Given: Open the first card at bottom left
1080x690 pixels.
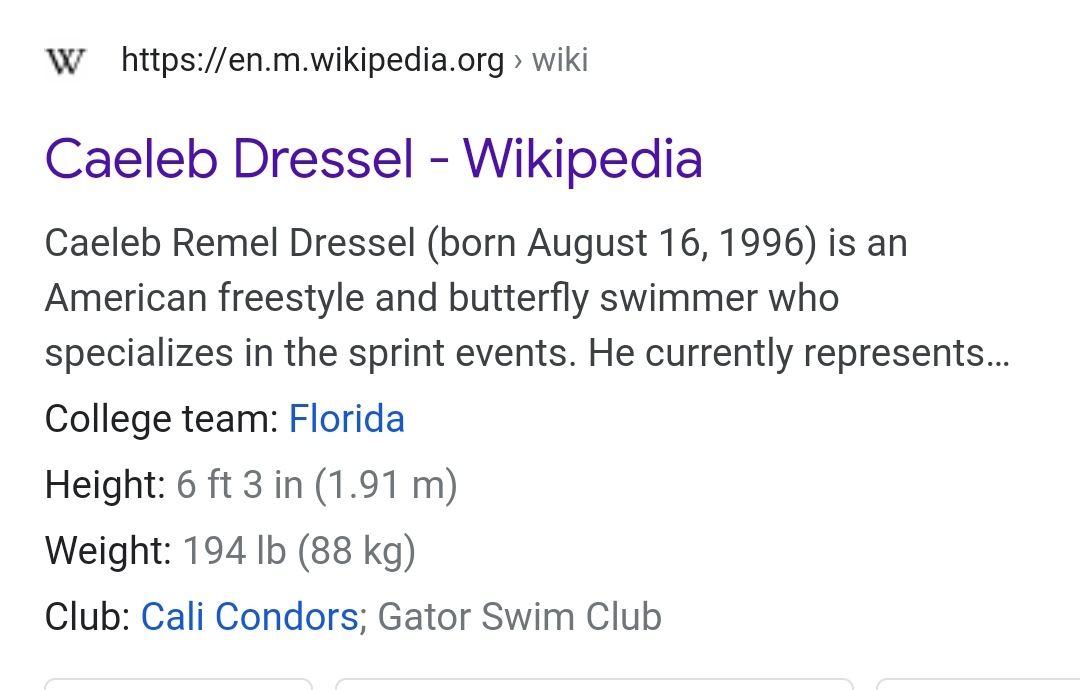Looking at the screenshot, I should 178,684.
